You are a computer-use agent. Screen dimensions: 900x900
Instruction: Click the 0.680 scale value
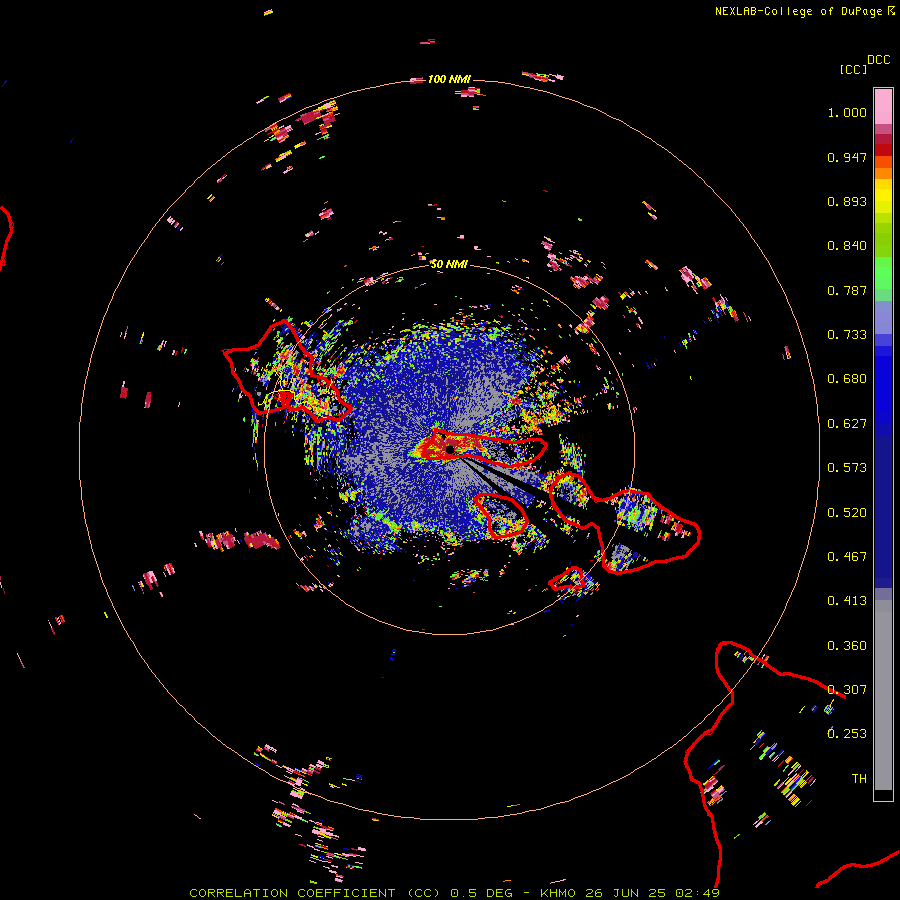[x=847, y=379]
